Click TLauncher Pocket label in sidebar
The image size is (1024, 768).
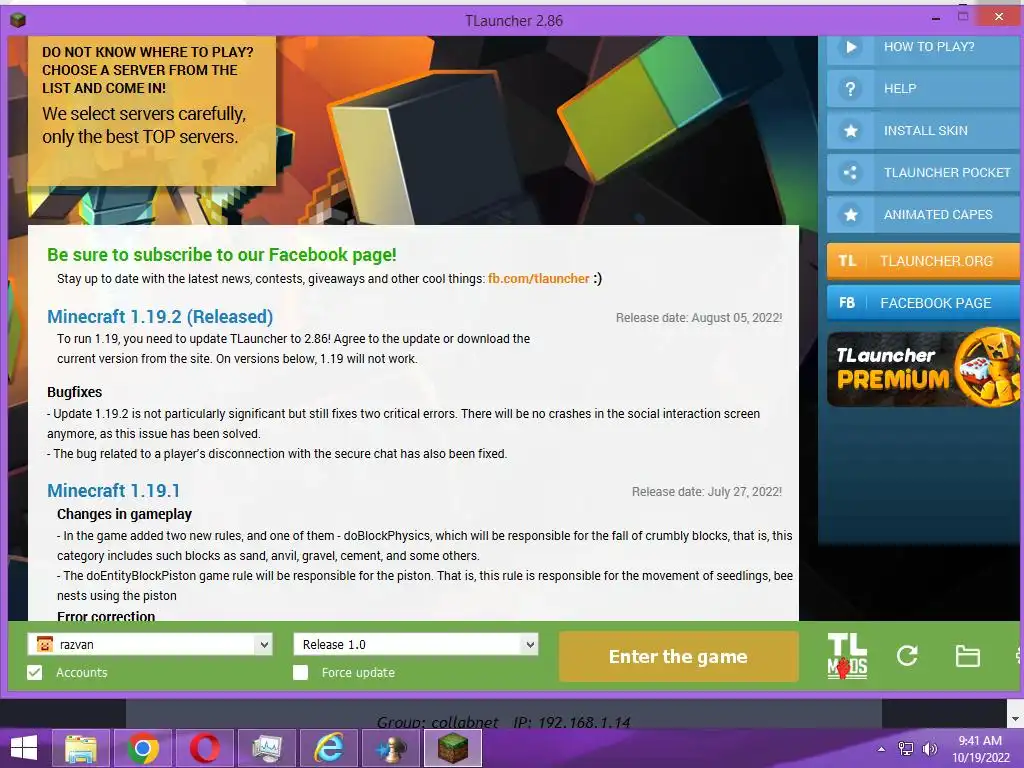[947, 173]
